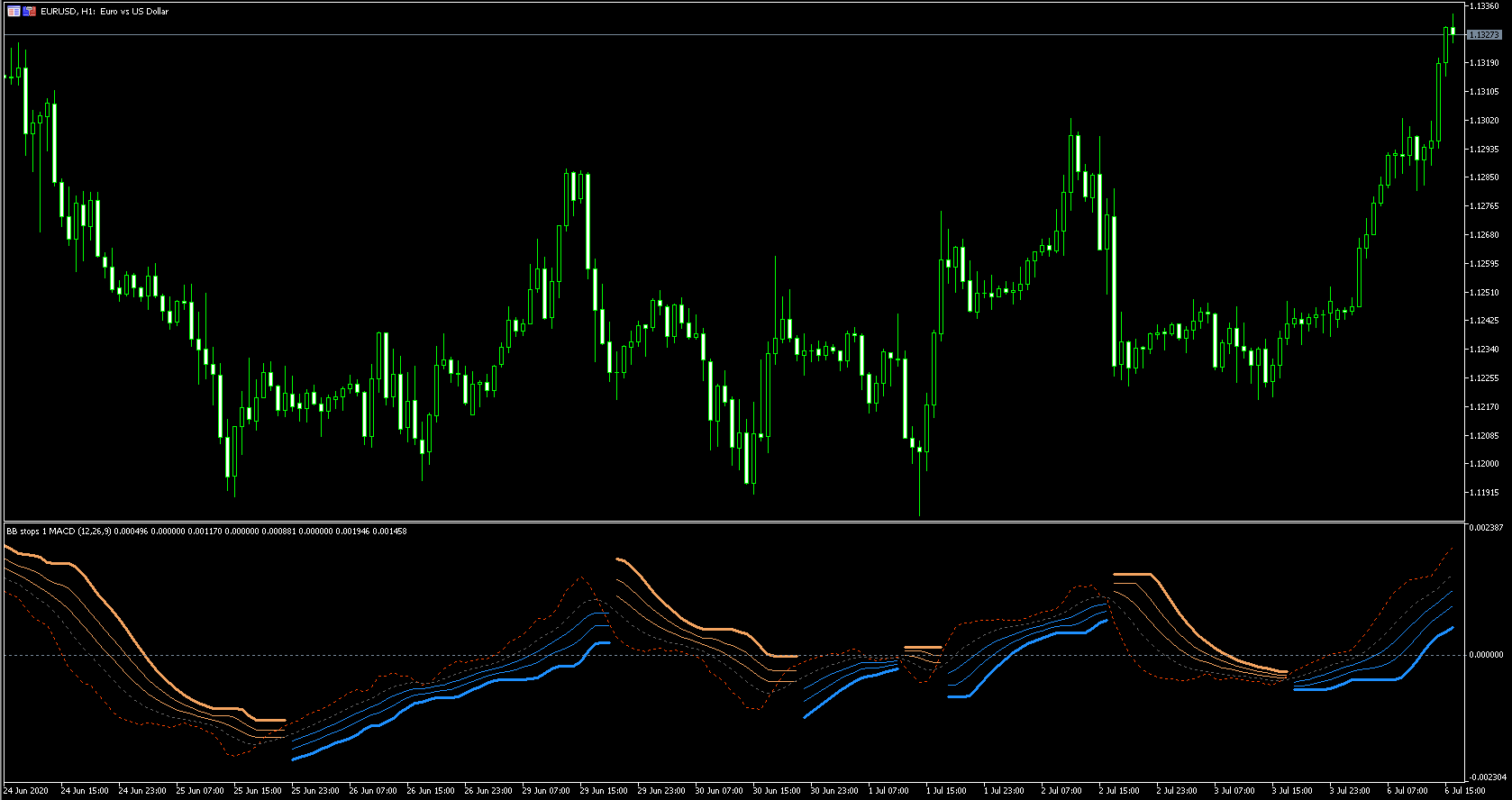Click the 1.12850 price scale label

(1484, 177)
